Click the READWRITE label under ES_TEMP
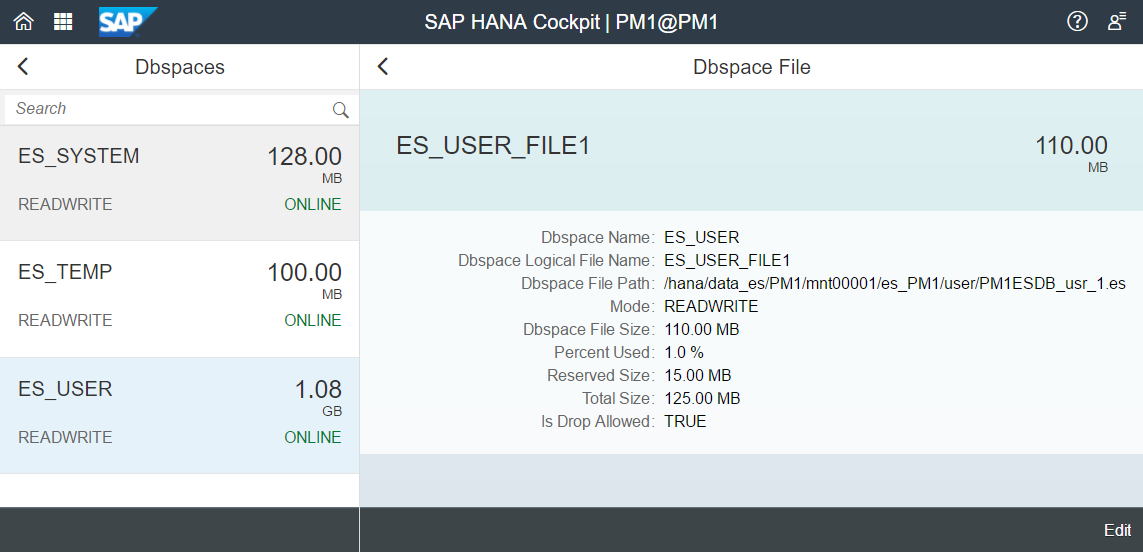1143x552 pixels. click(x=65, y=320)
